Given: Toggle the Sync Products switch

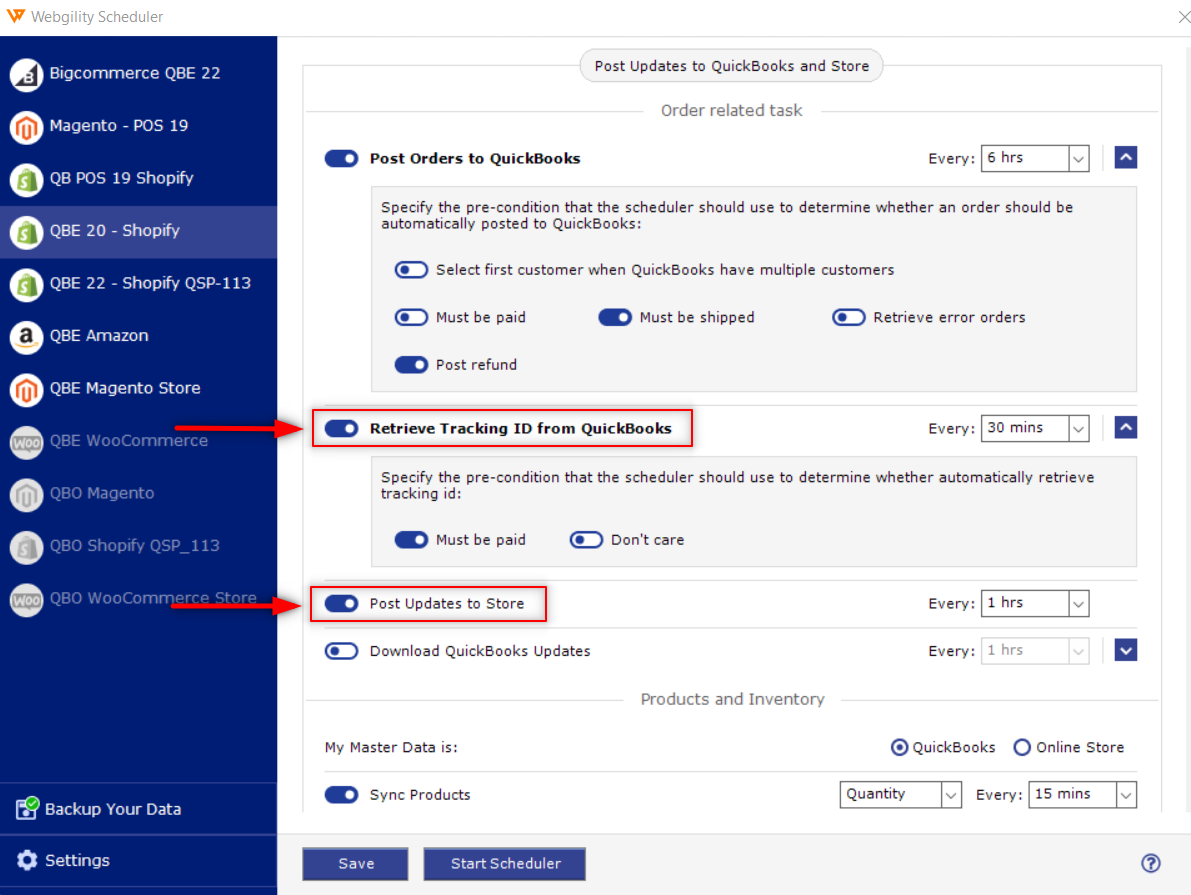Looking at the screenshot, I should pos(341,795).
